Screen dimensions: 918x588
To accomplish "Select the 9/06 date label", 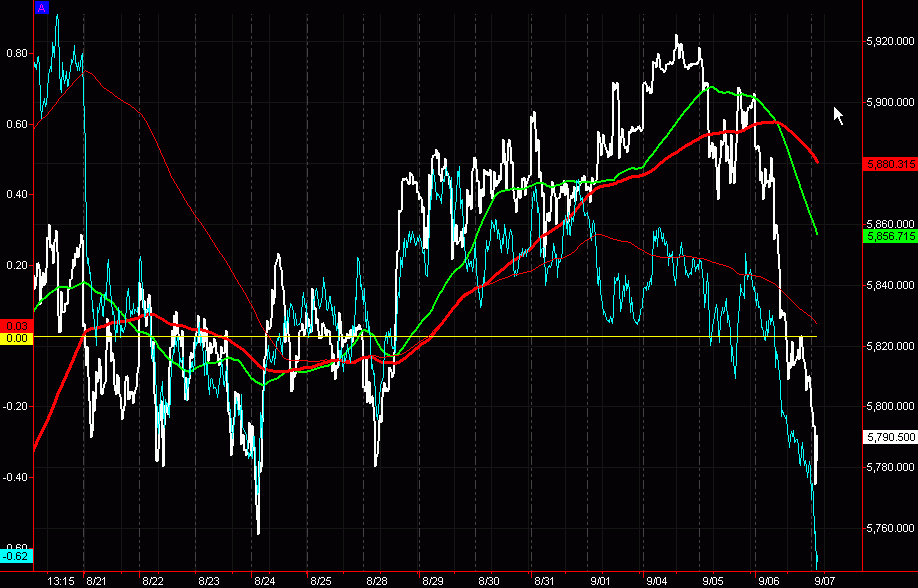I will pos(769,581).
